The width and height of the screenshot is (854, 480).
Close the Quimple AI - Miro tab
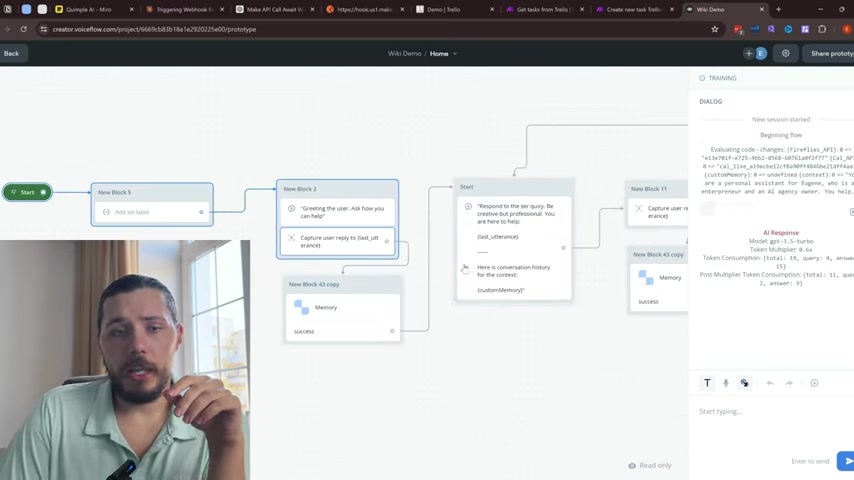[x=131, y=9]
